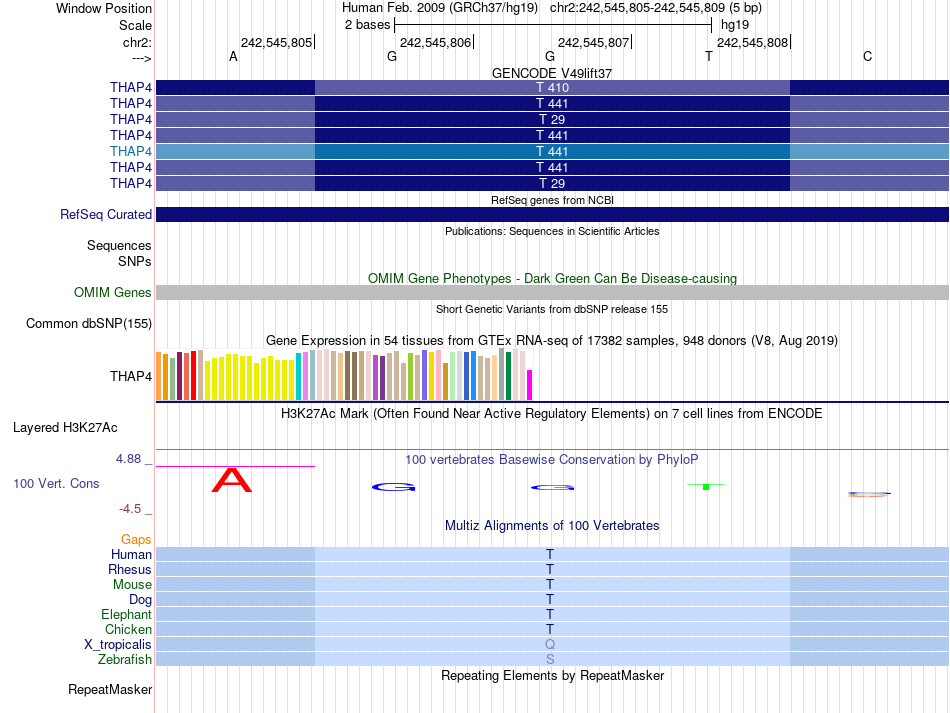
Task: Click the A base in the sequence row
Action: (x=233, y=56)
